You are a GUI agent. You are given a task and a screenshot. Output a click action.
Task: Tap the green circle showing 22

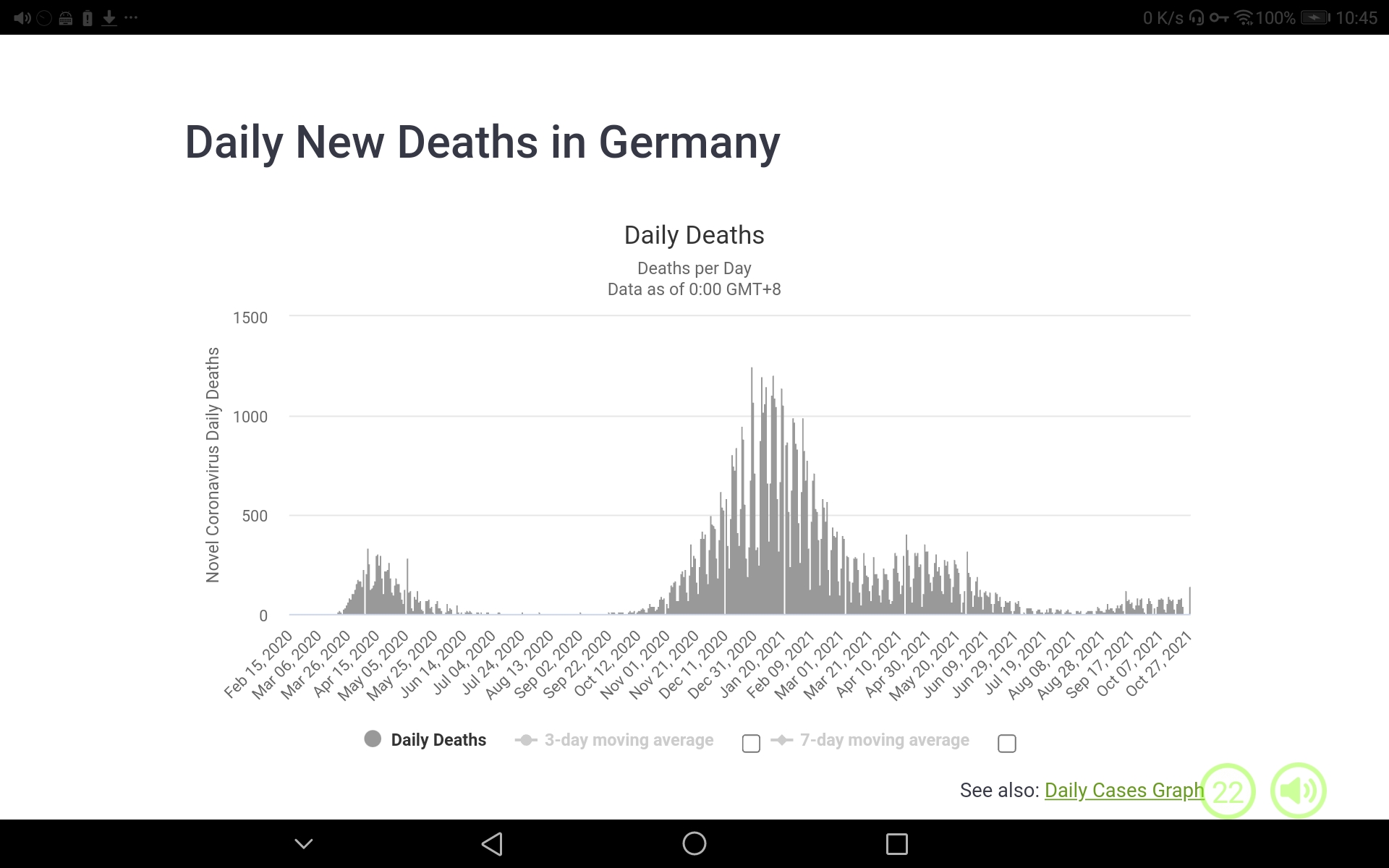coord(1228,791)
